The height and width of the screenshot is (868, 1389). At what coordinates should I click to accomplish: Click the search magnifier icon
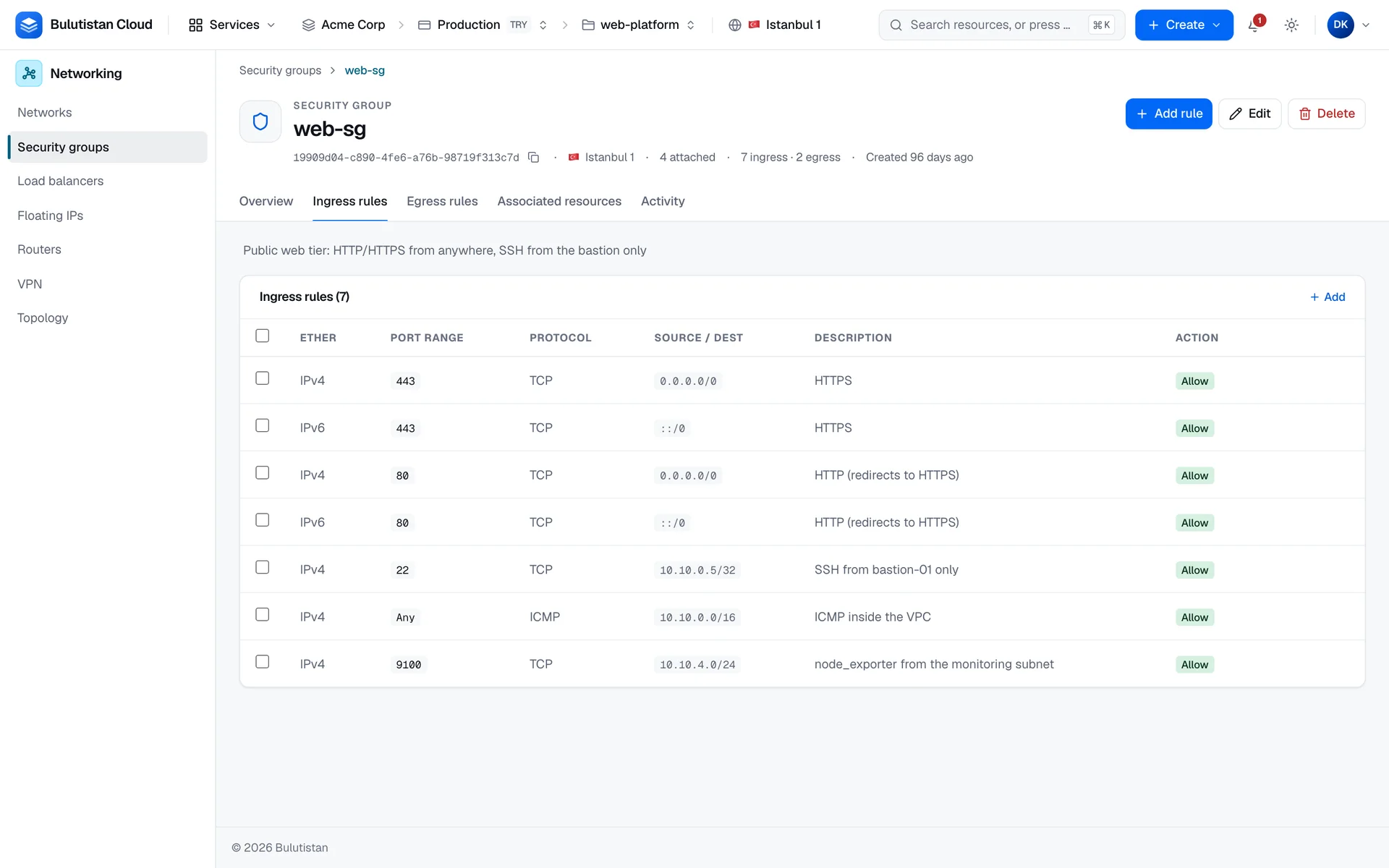[x=896, y=25]
